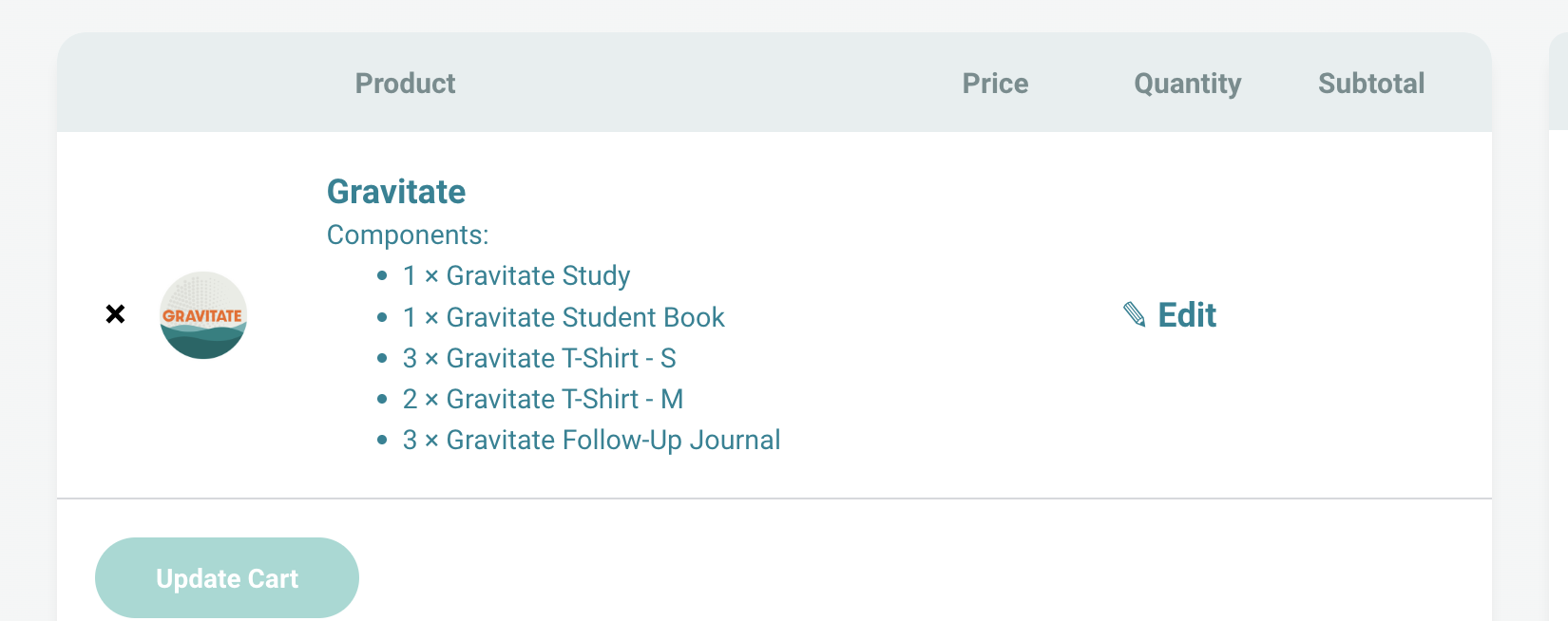This screenshot has width=1568, height=621.
Task: Select the Gravitate T-Shirt - S component
Action: click(x=539, y=358)
